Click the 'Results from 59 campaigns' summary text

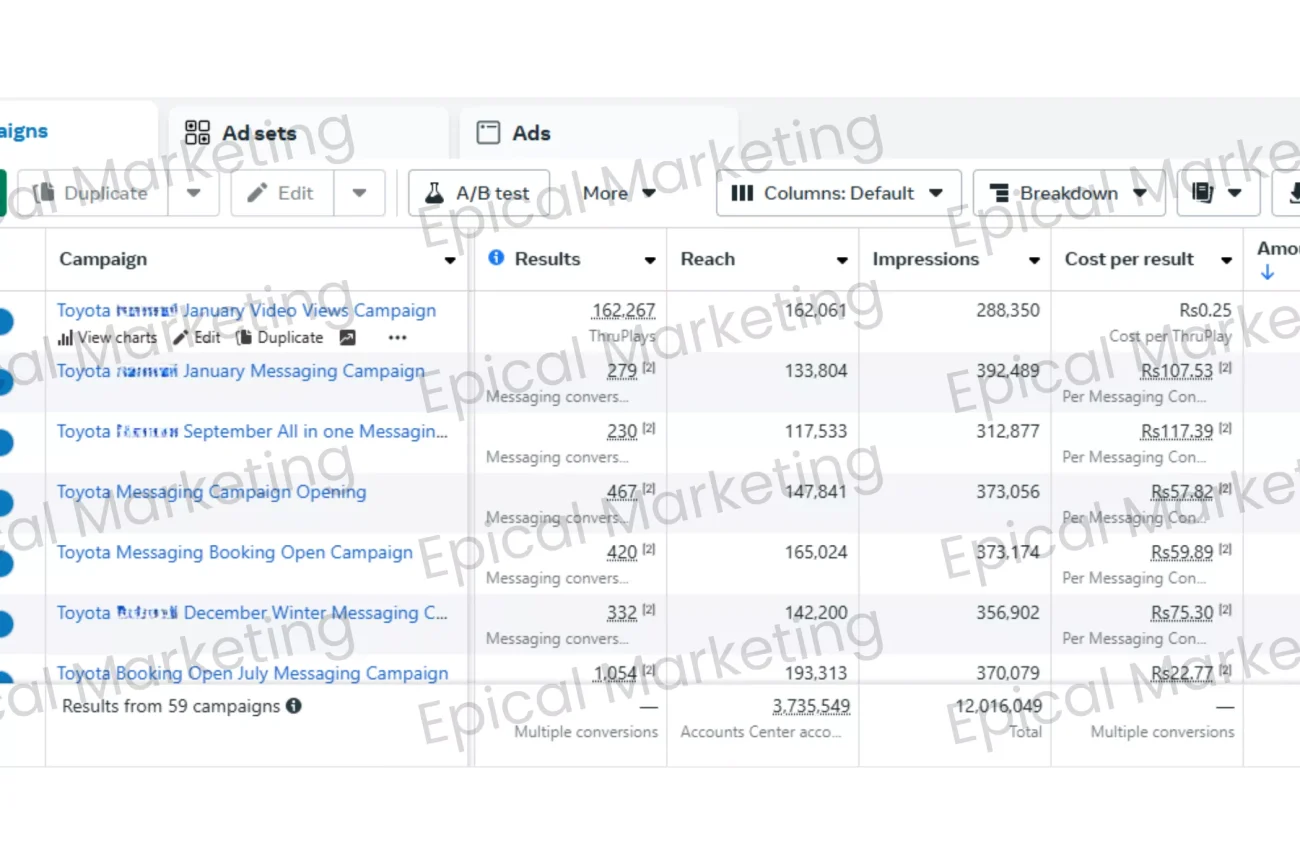(x=171, y=706)
